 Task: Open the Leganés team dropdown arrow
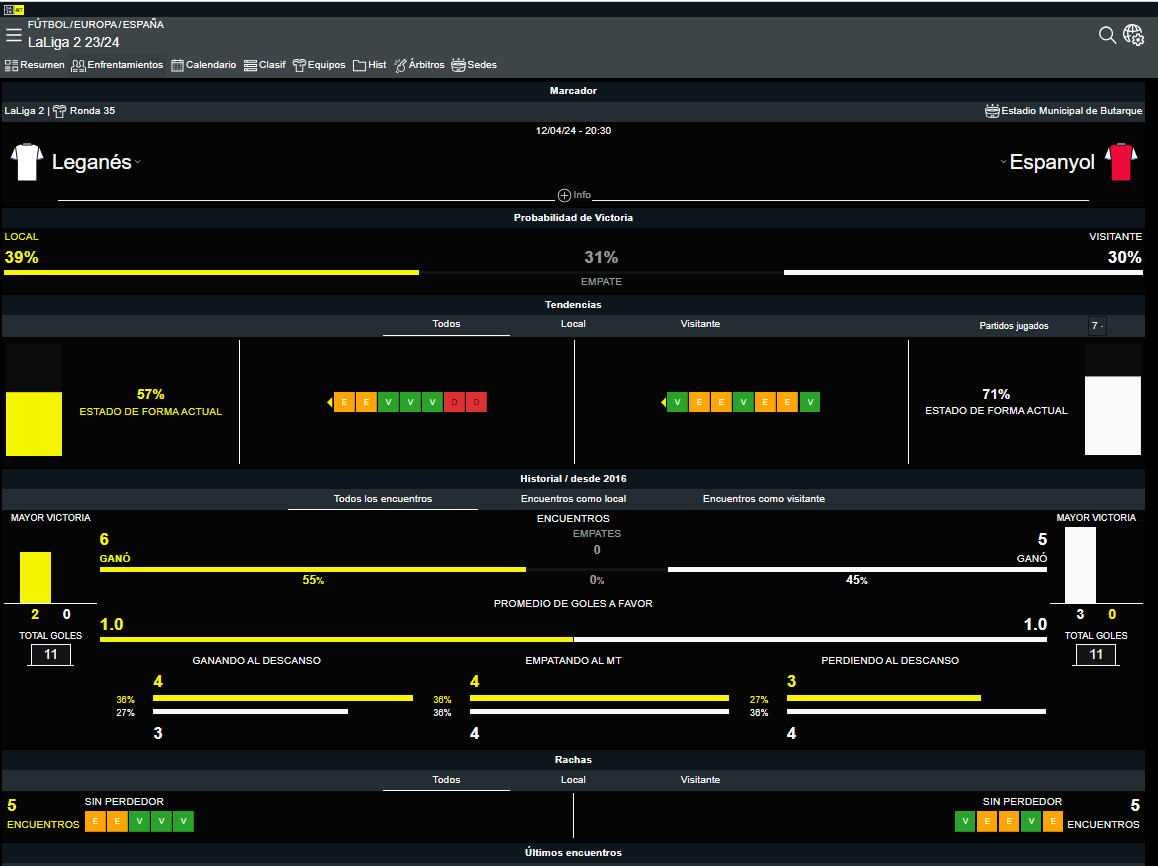point(138,163)
